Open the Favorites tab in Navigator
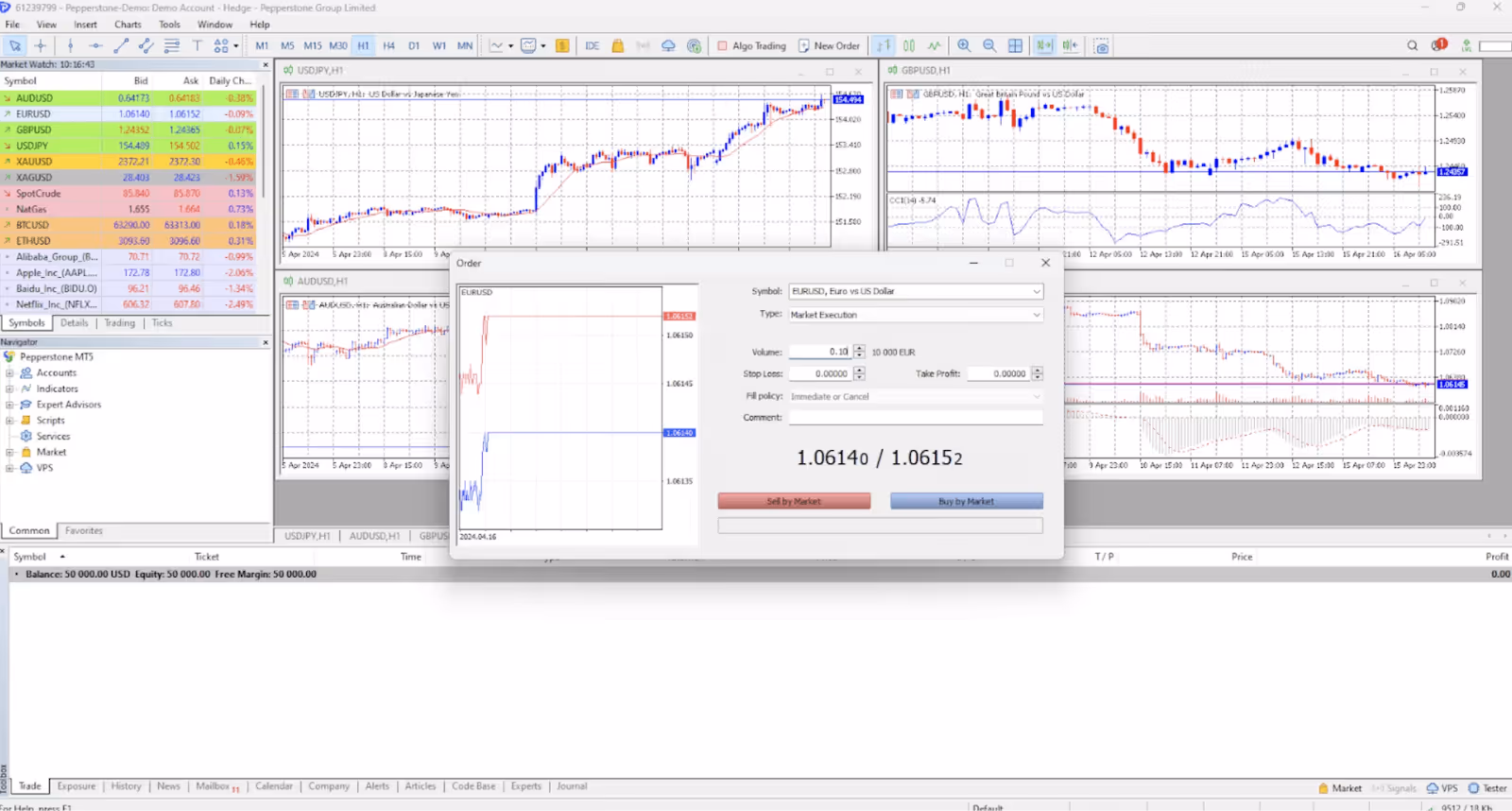 click(x=84, y=531)
